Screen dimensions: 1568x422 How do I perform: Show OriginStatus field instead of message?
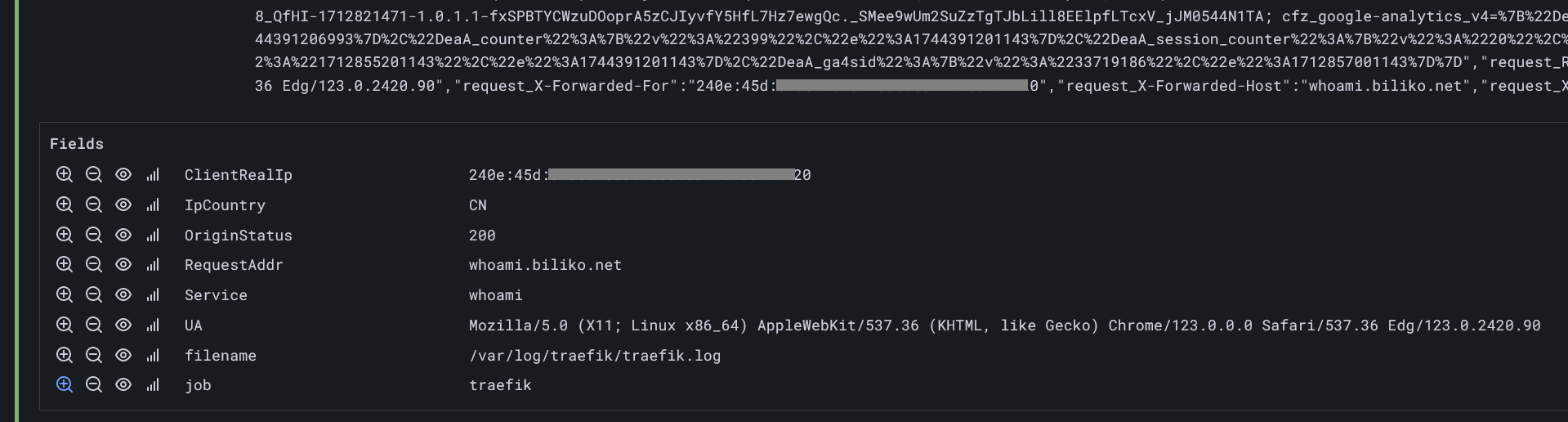[x=123, y=235]
